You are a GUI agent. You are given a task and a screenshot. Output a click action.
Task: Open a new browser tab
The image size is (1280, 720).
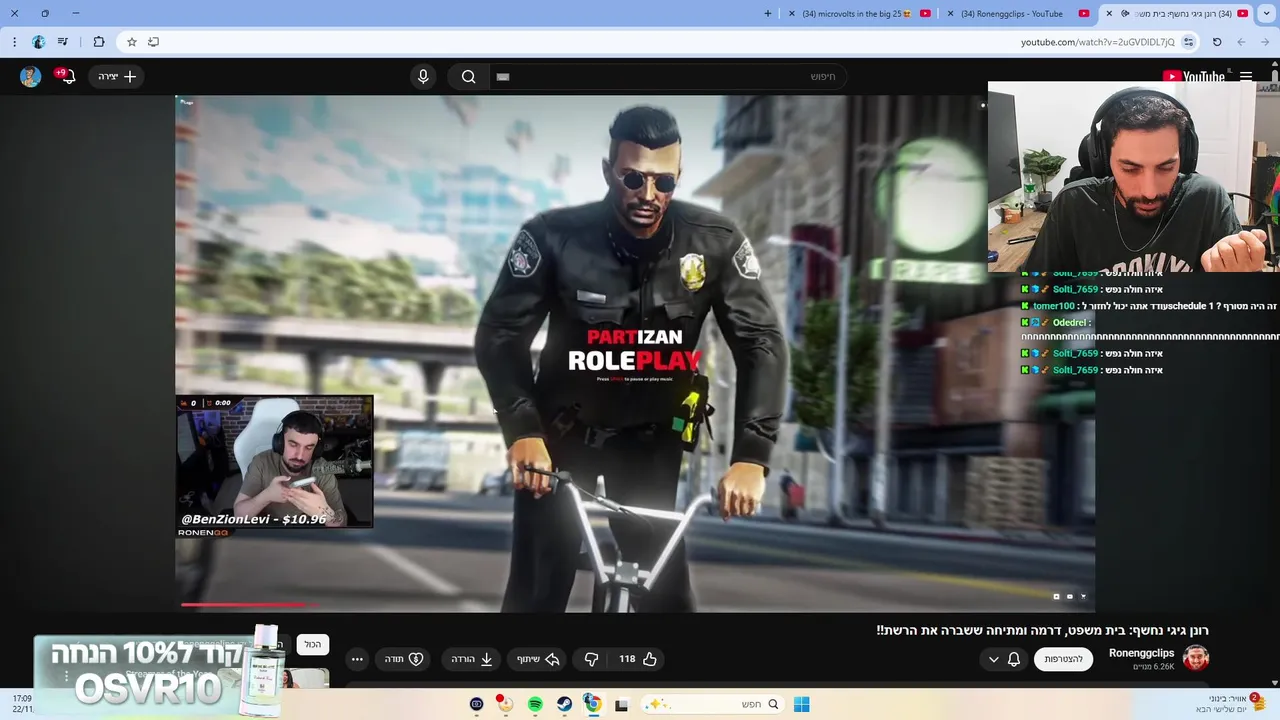pyautogui.click(x=768, y=14)
